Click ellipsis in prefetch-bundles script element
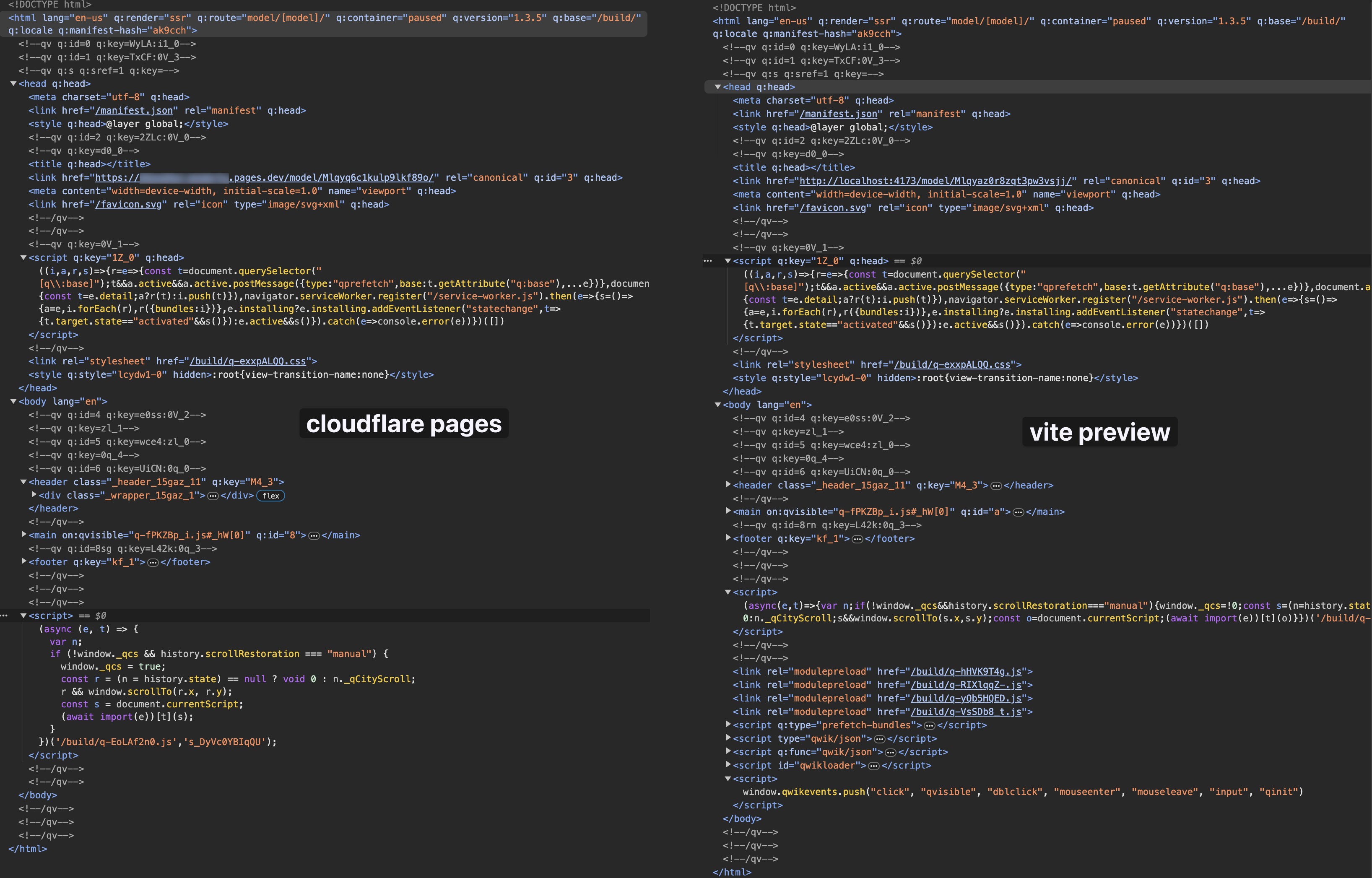Screen dimensions: 1372x878 click(929, 725)
